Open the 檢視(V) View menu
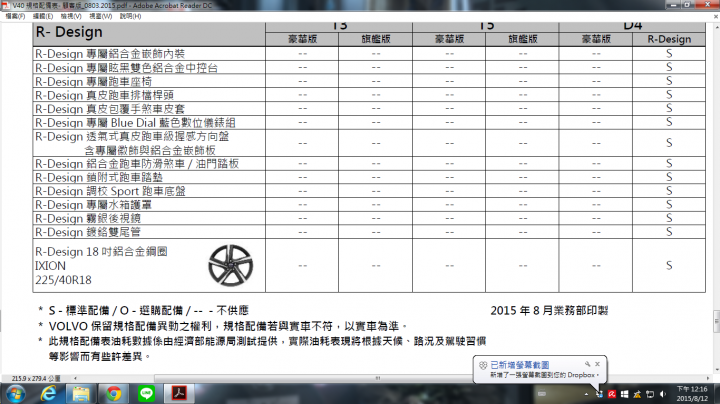 point(71,16)
